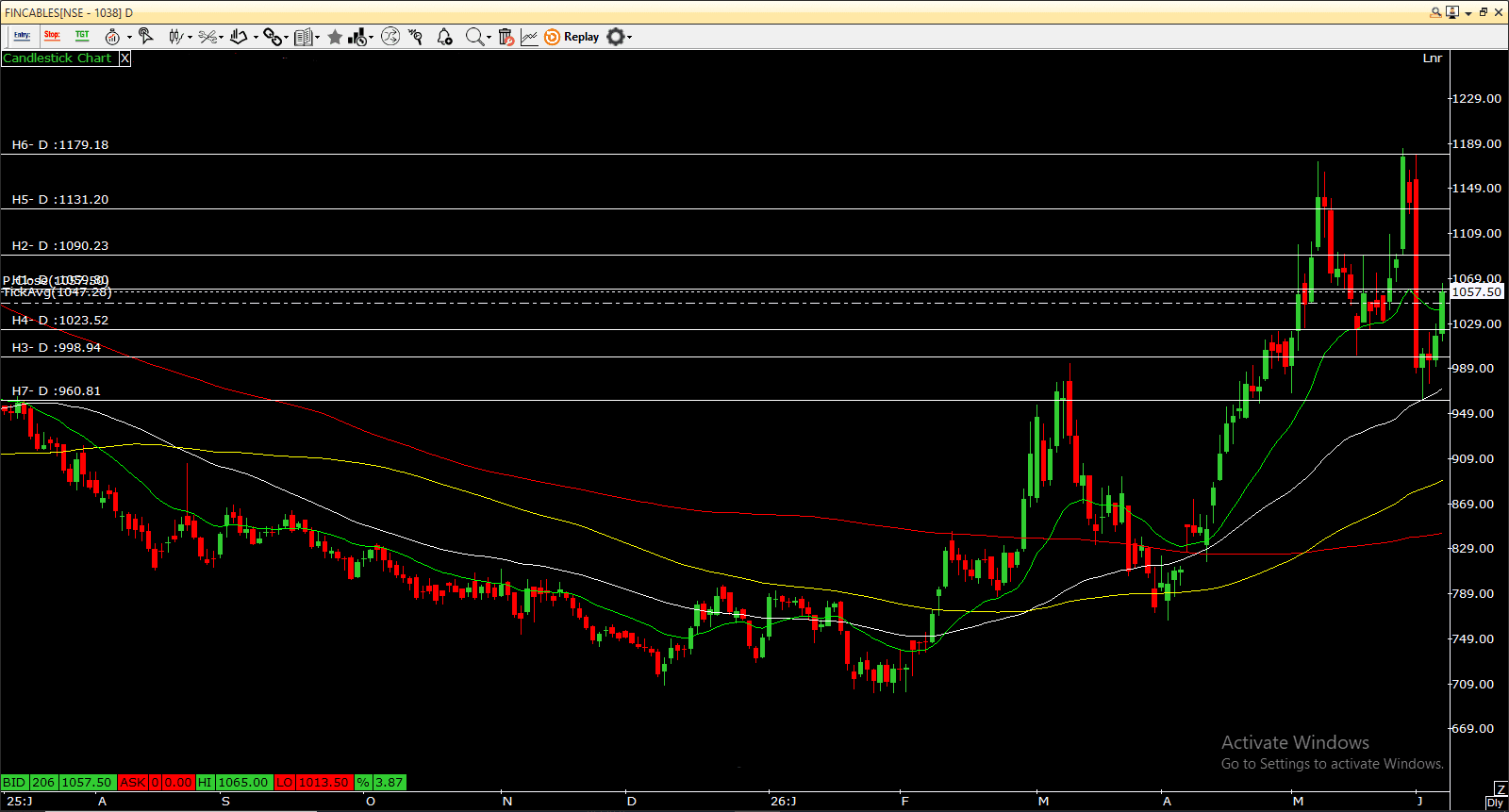1509x812 pixels.
Task: Click the TickAvg(1047.28) label
Action: tap(57, 292)
